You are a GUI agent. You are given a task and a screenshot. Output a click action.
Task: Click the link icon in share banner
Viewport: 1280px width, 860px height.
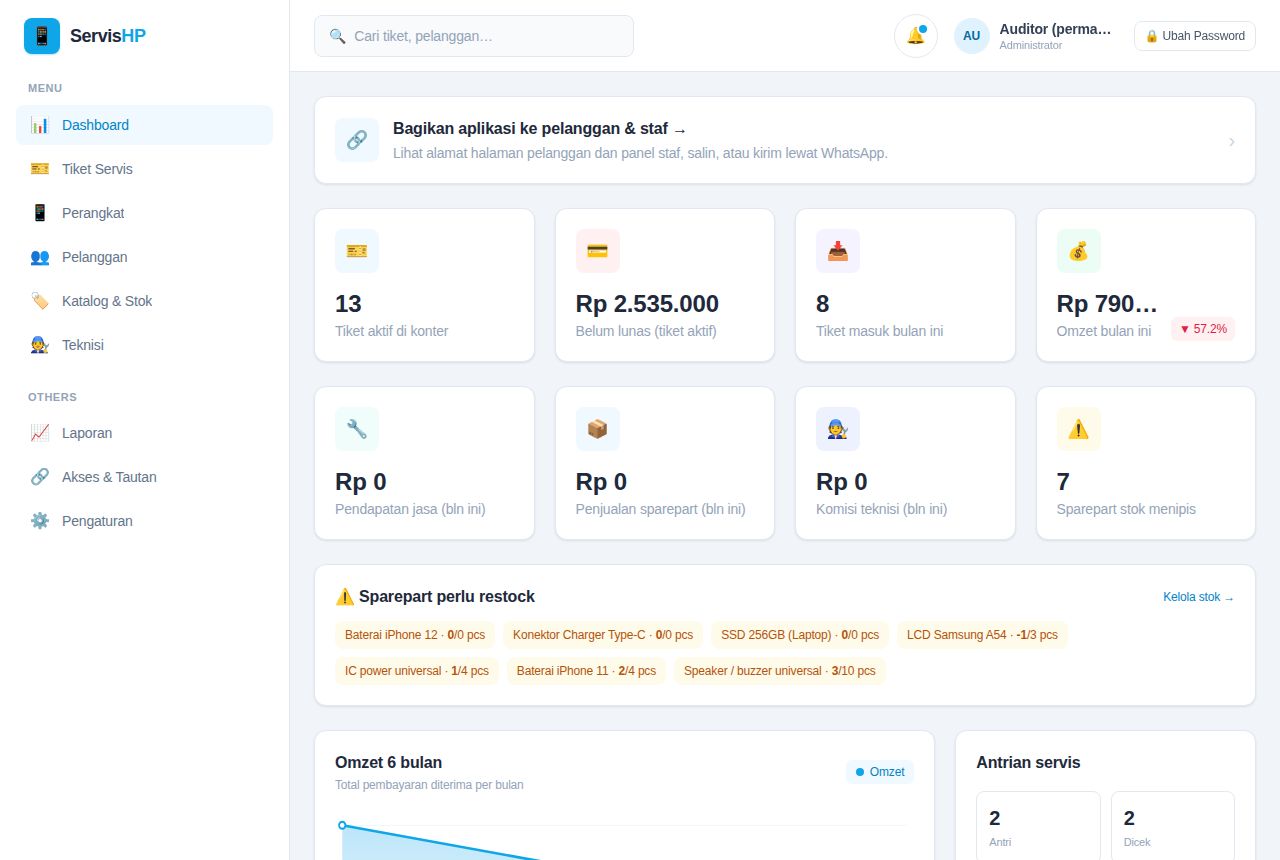pyautogui.click(x=357, y=140)
